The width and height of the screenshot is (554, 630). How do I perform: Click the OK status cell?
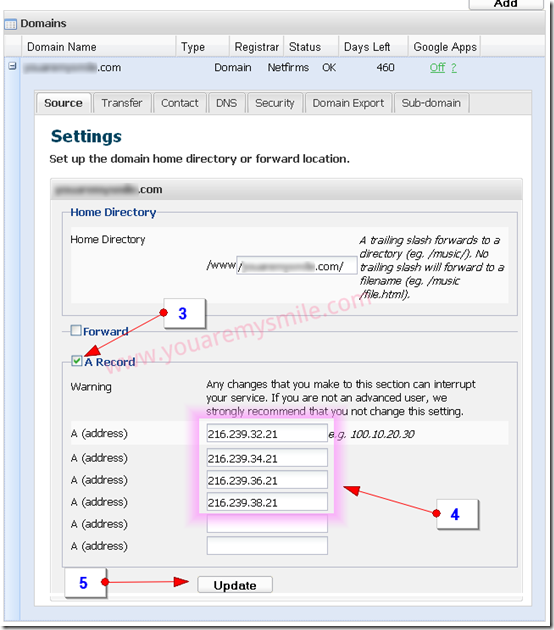point(329,67)
